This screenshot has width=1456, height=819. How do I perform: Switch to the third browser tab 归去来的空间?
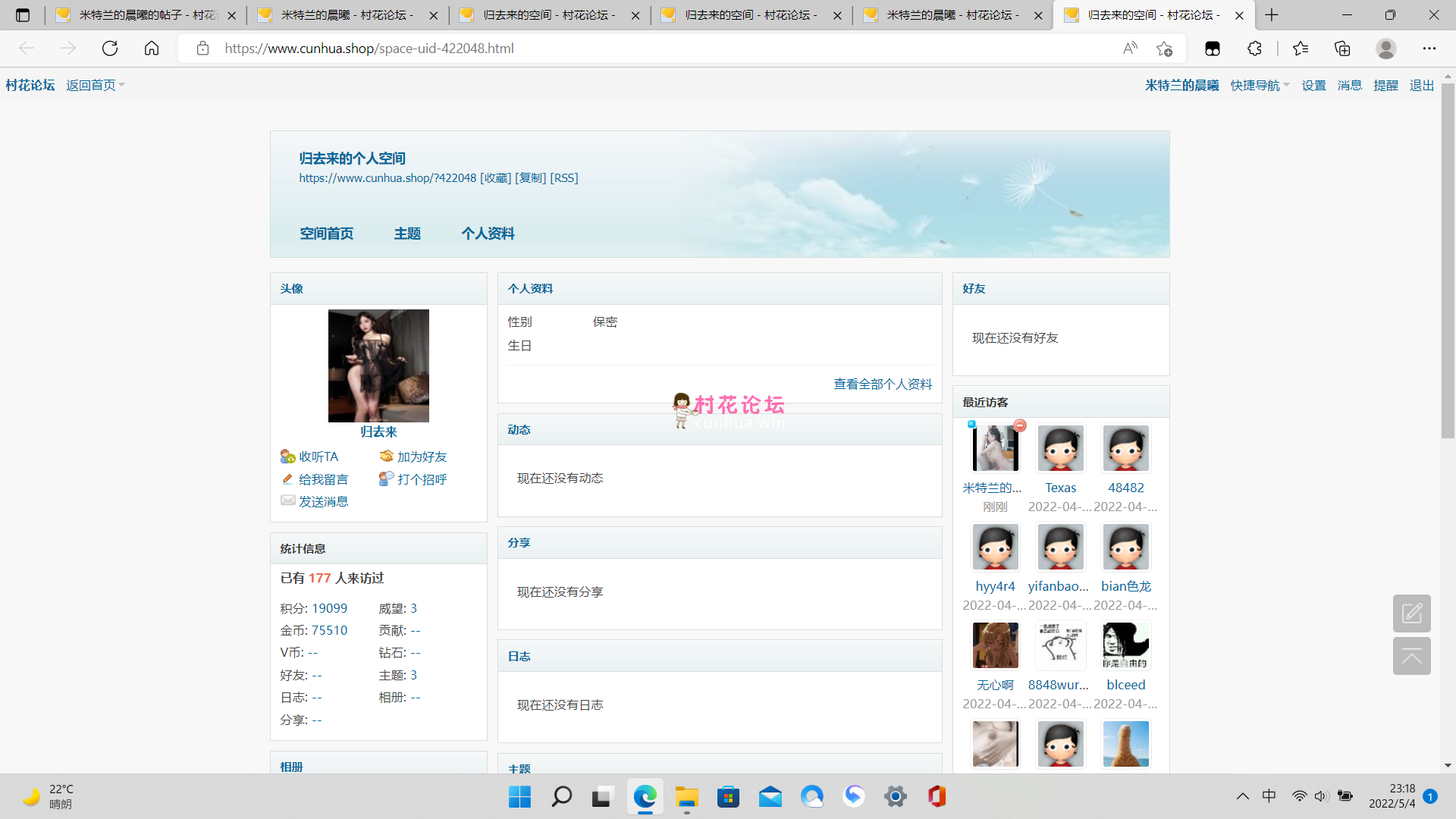point(550,15)
